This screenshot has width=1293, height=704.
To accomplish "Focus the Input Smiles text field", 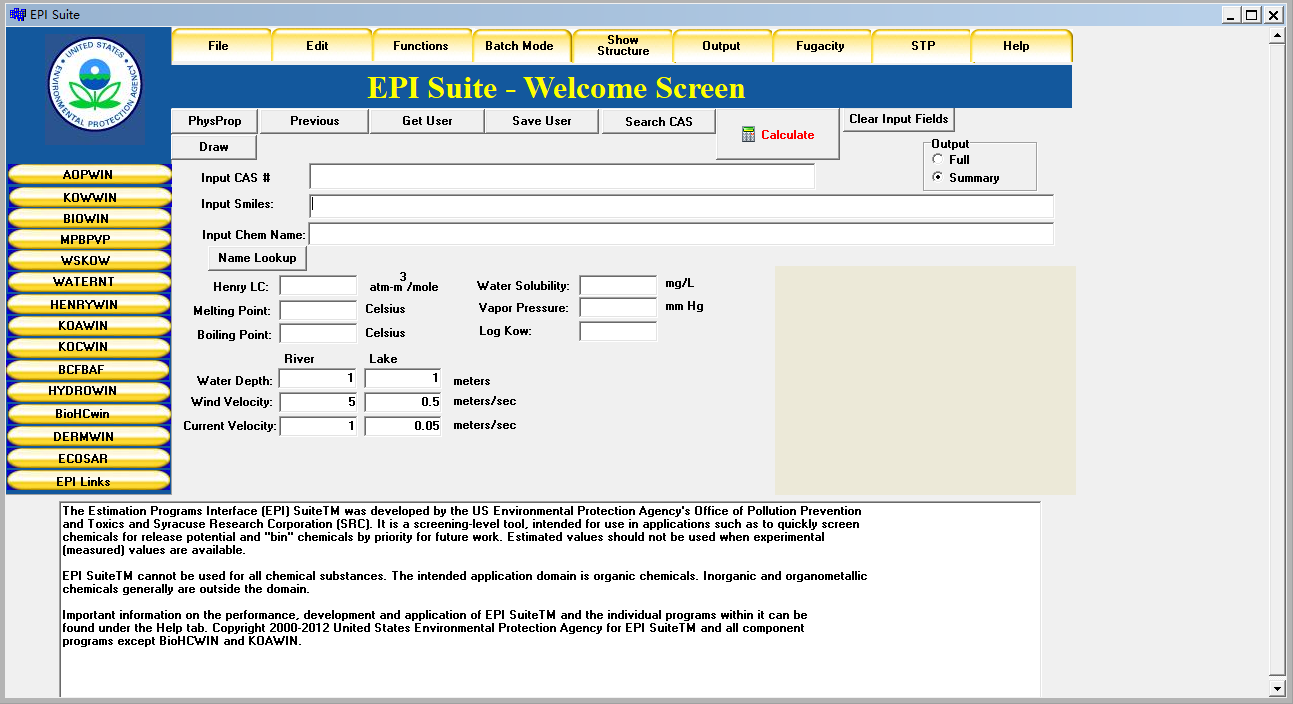I will pyautogui.click(x=681, y=206).
